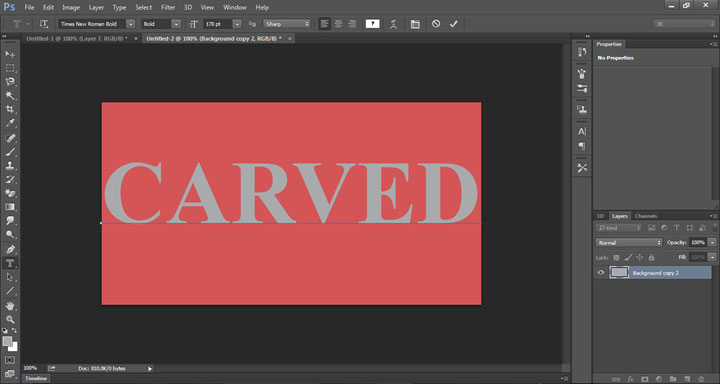Image resolution: width=720 pixels, height=384 pixels.
Task: Select the Line shape tool
Action: point(10,291)
